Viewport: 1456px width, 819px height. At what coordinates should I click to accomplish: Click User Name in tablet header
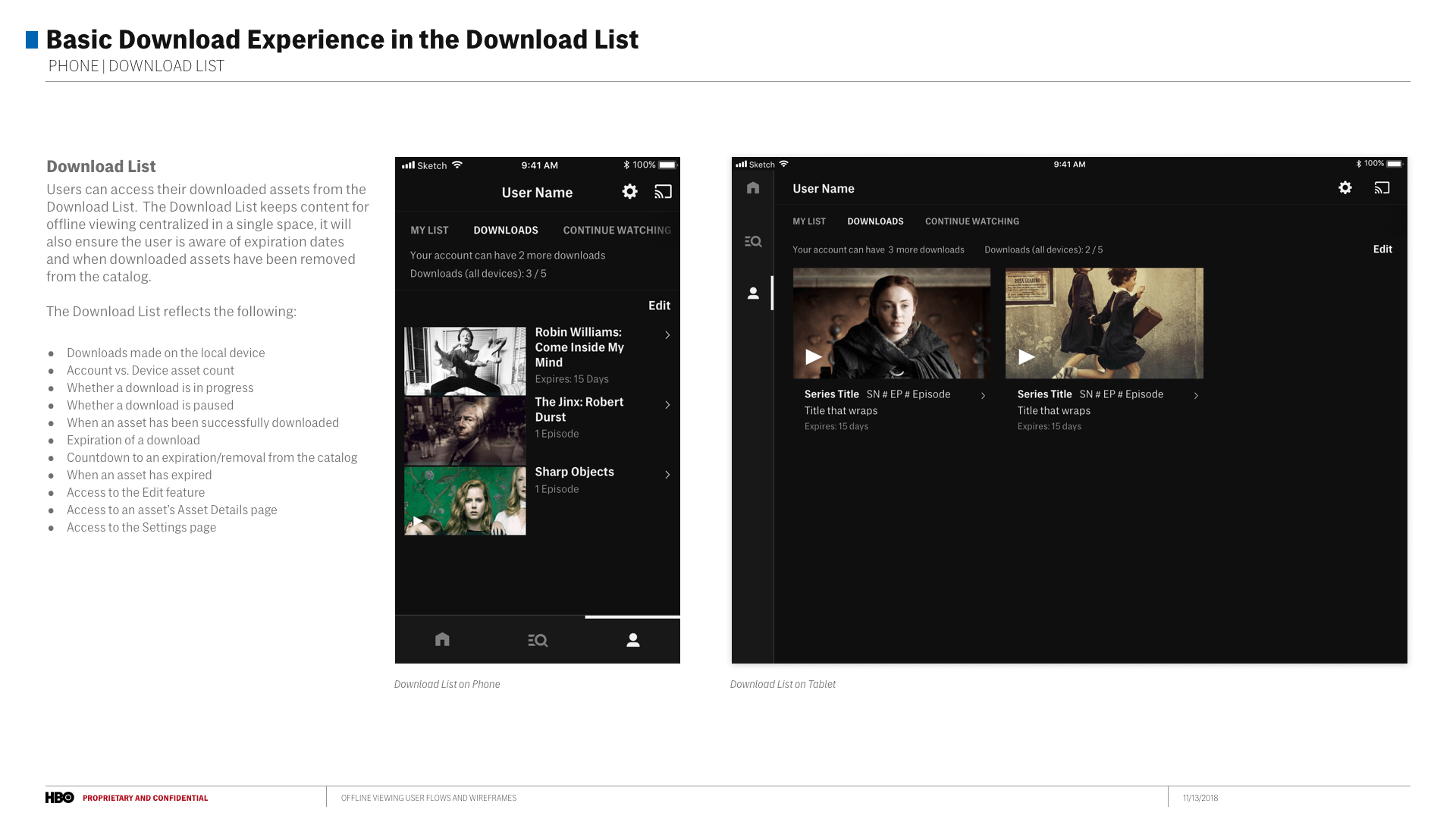click(824, 189)
